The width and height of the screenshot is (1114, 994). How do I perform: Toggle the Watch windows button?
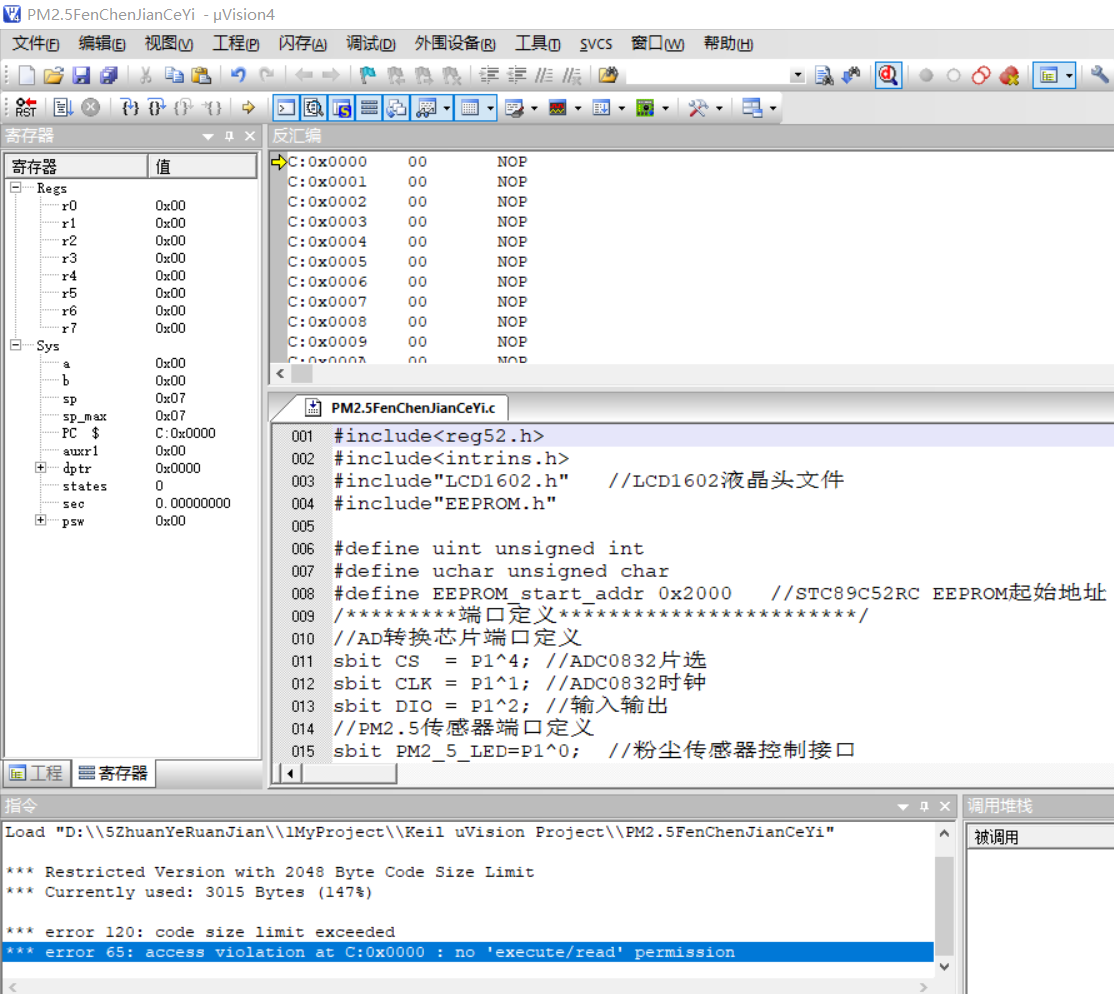pos(426,108)
